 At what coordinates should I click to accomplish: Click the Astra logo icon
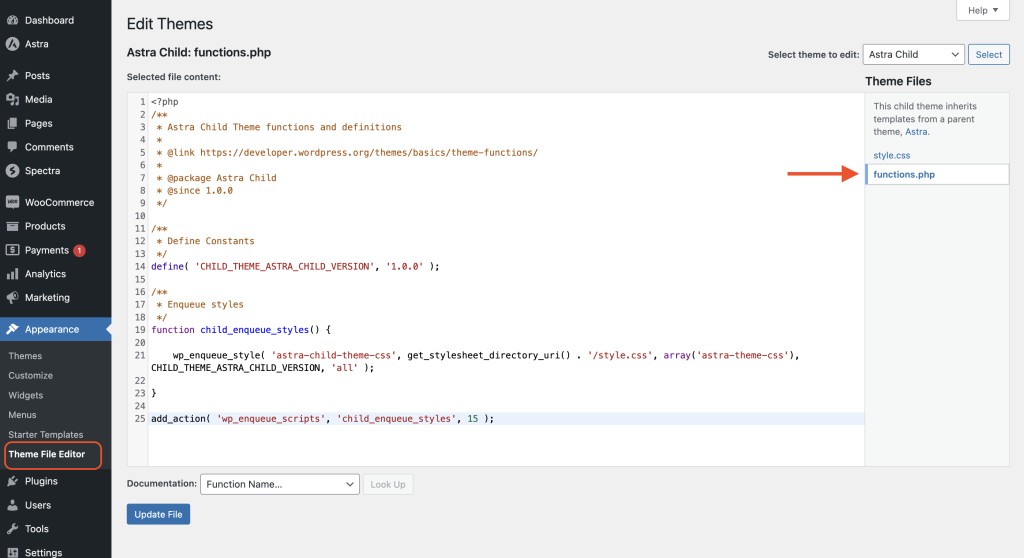12,44
